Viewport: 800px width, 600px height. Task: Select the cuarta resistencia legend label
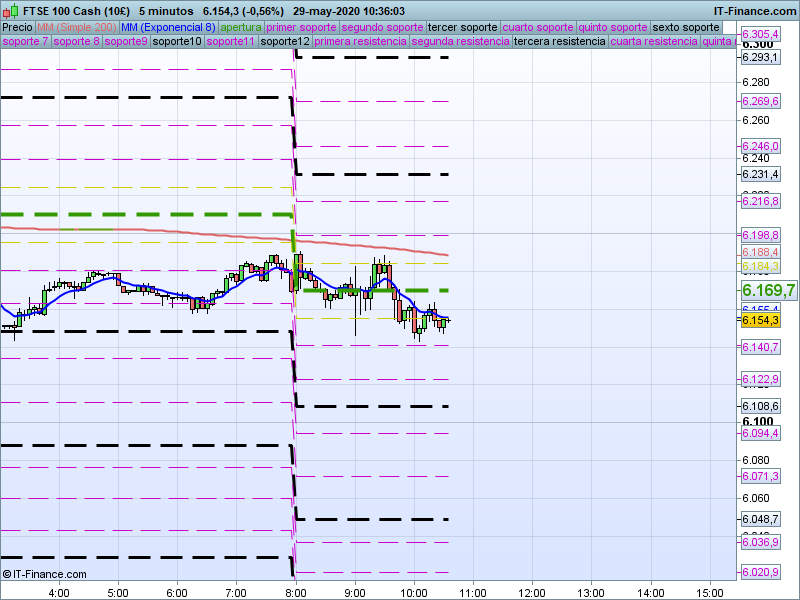pos(654,42)
